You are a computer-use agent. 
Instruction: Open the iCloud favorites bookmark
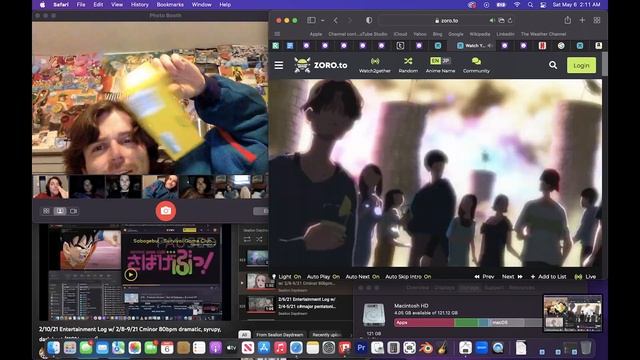click(400, 34)
